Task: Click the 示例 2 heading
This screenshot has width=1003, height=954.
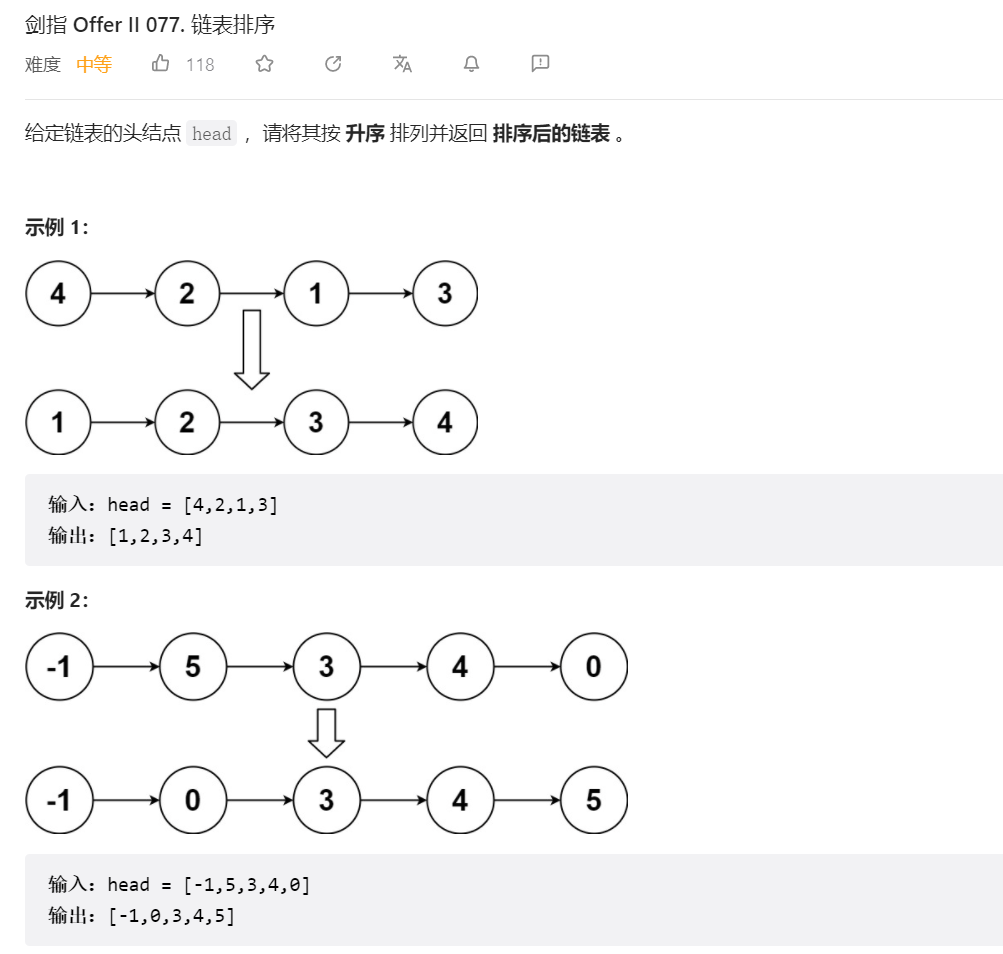Action: coord(57,600)
